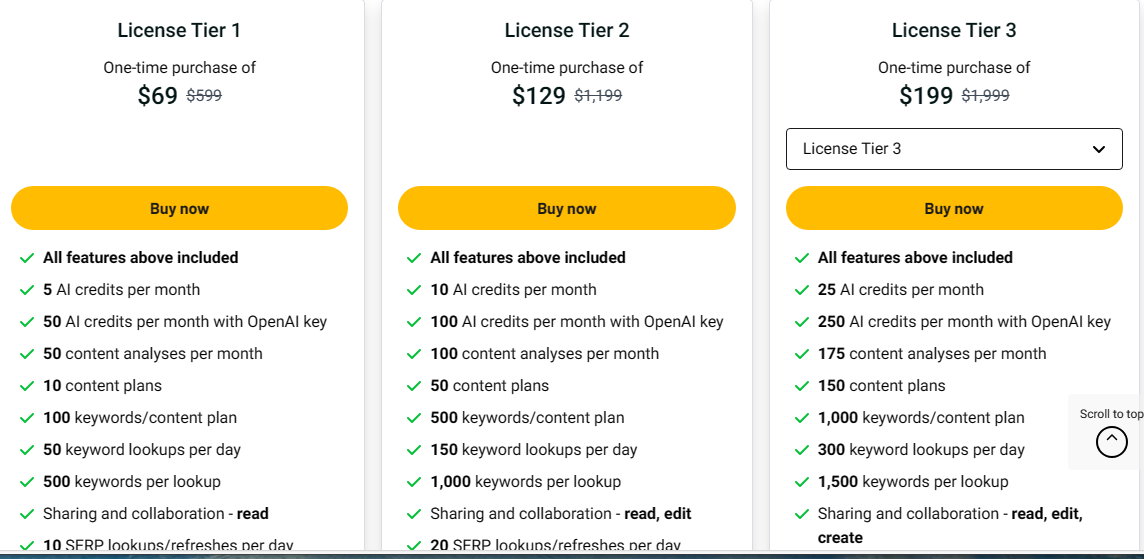Click the License Tier 1 heading

[179, 30]
